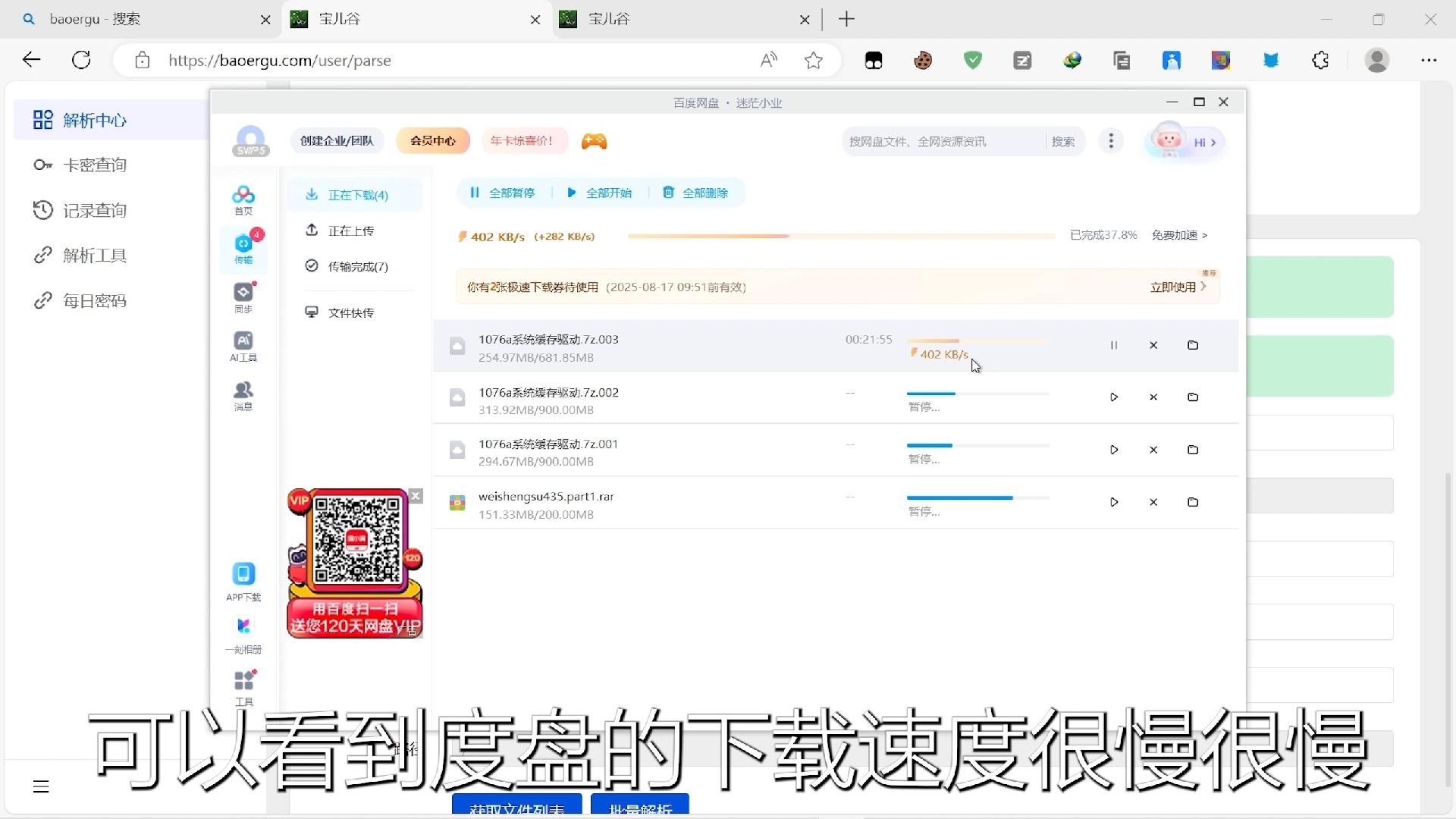Add page to favorites star icon

[814, 61]
